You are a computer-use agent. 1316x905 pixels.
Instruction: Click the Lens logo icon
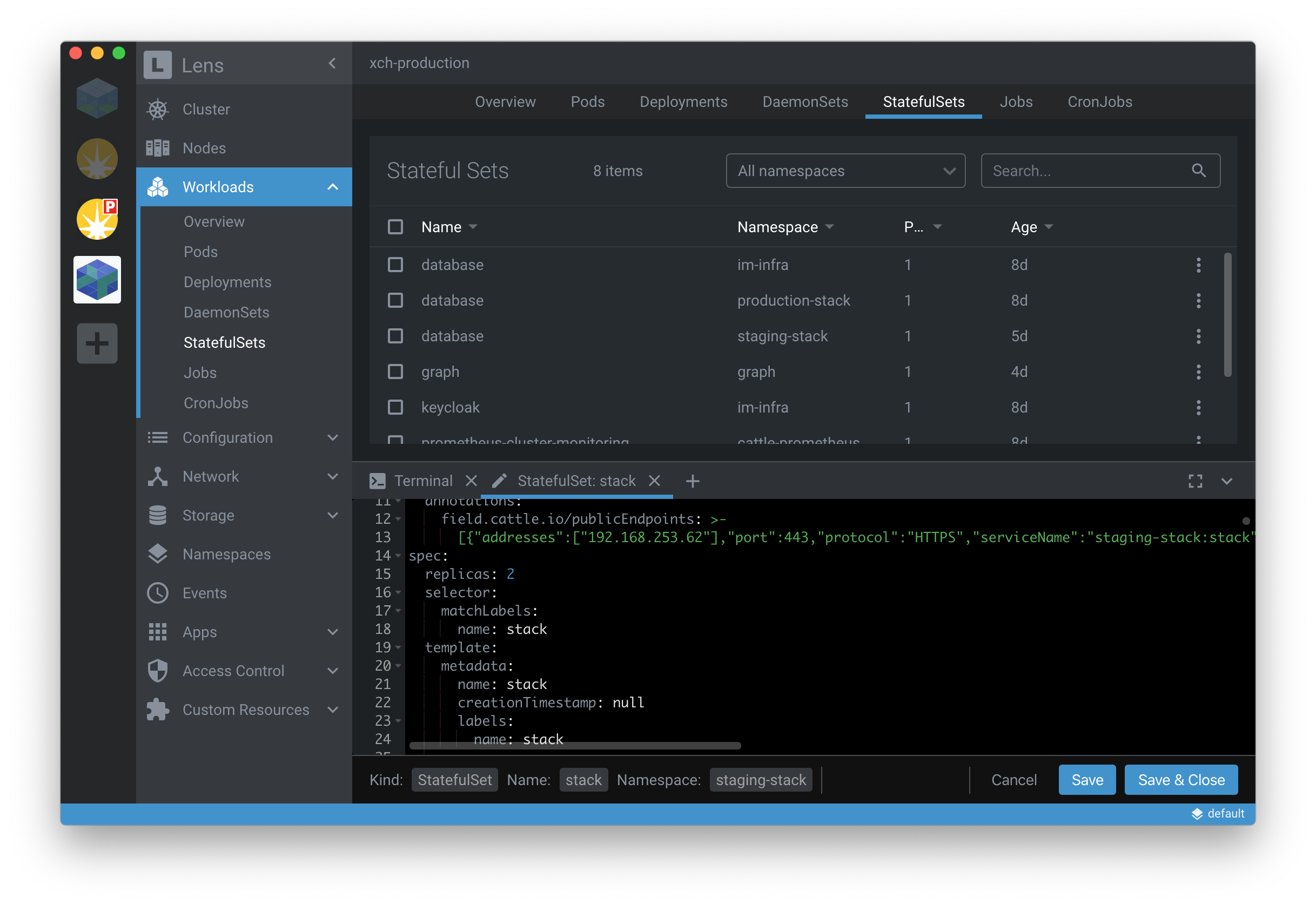pyautogui.click(x=157, y=65)
